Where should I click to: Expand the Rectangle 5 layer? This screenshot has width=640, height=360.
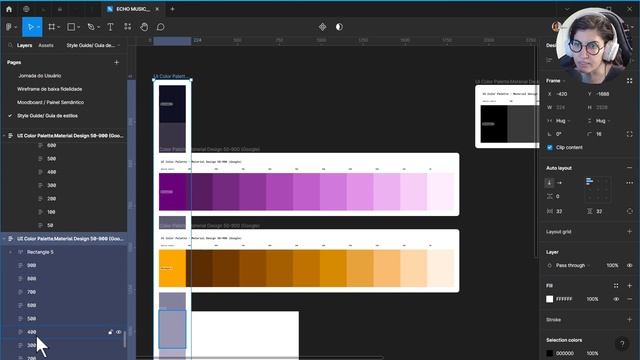coord(10,252)
